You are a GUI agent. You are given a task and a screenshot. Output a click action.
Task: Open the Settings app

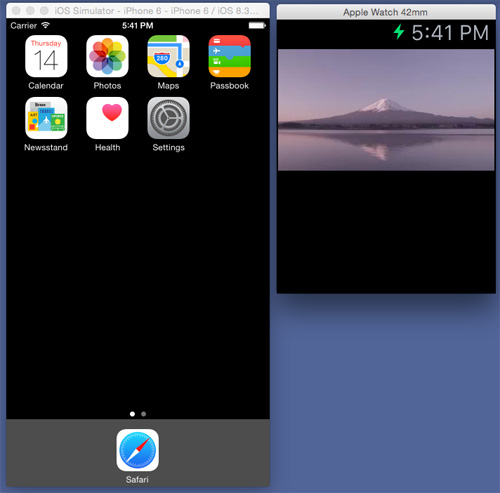pos(168,118)
